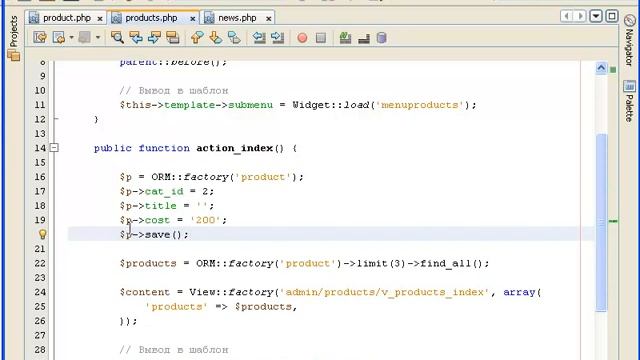
Task: Open the Navigator side panel
Action: (x=629, y=41)
